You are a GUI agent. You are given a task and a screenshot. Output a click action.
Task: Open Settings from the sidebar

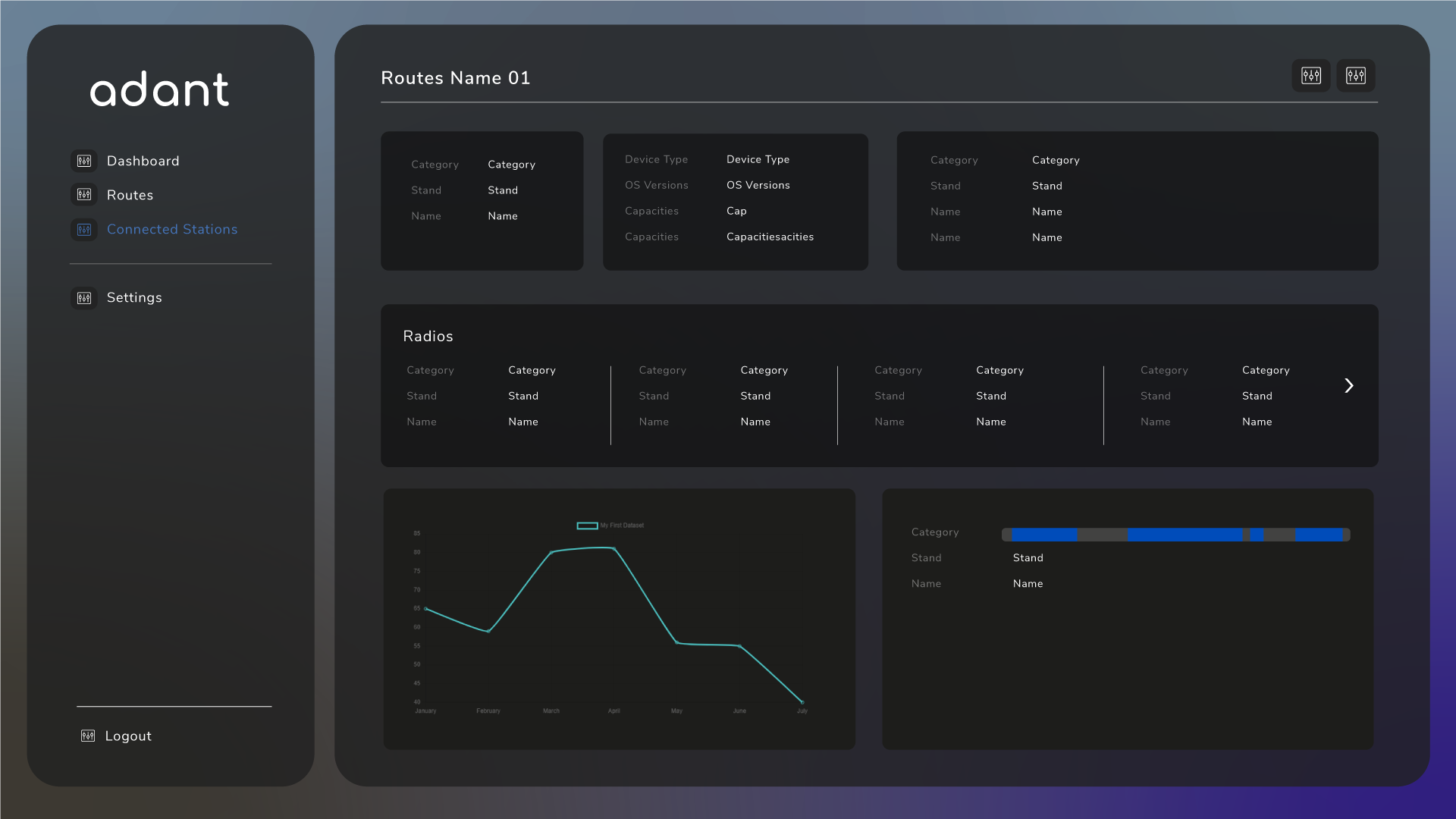[x=134, y=297]
